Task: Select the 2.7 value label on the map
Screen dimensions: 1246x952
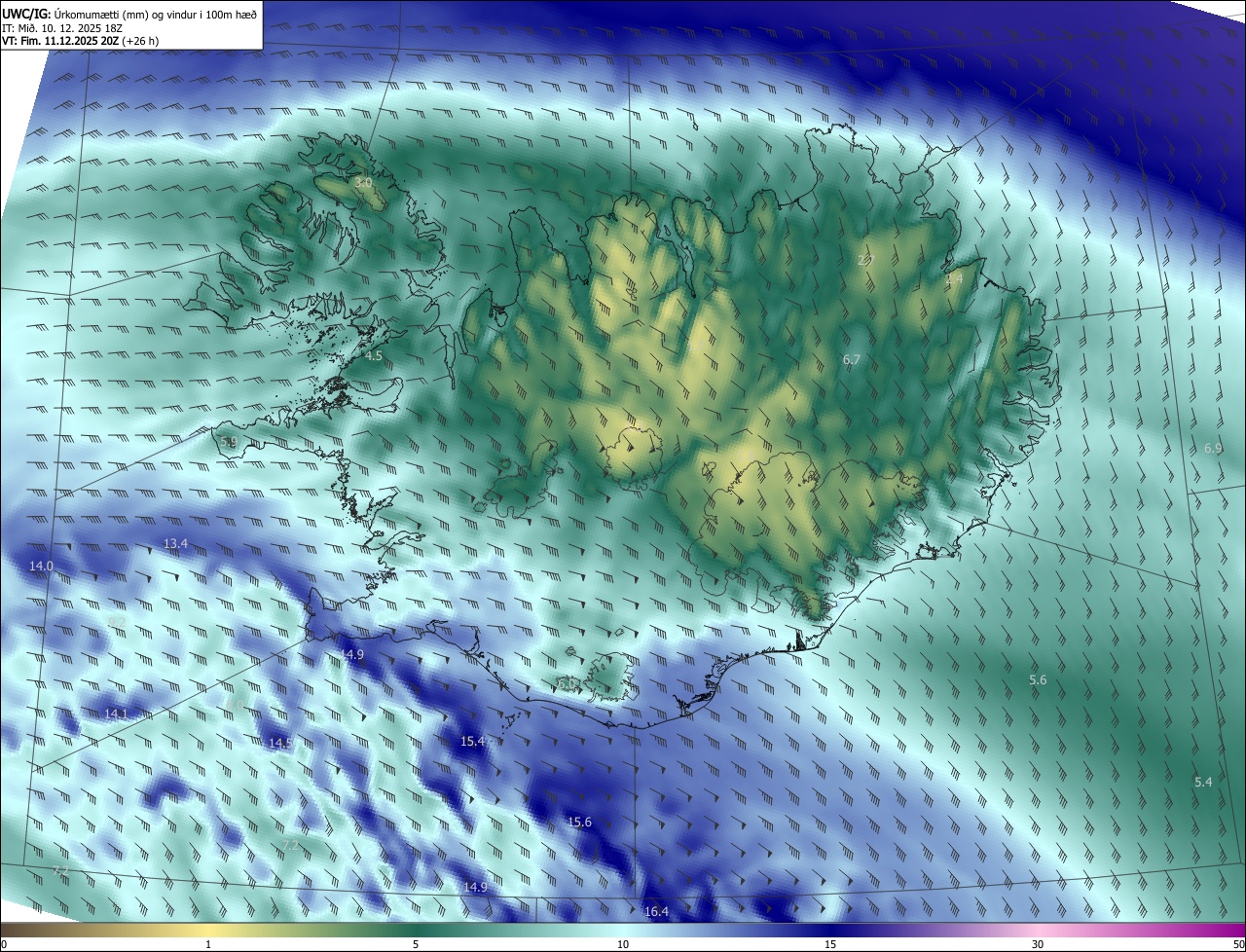Action: pos(865,260)
